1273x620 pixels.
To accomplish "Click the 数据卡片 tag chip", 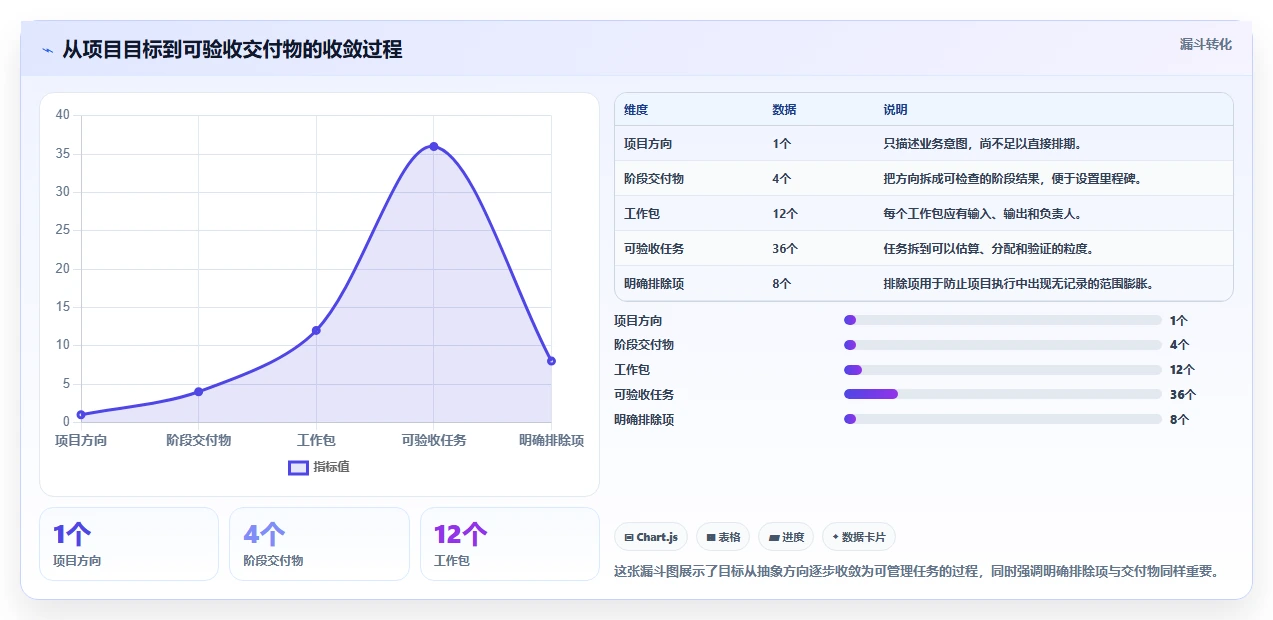I will tap(859, 537).
